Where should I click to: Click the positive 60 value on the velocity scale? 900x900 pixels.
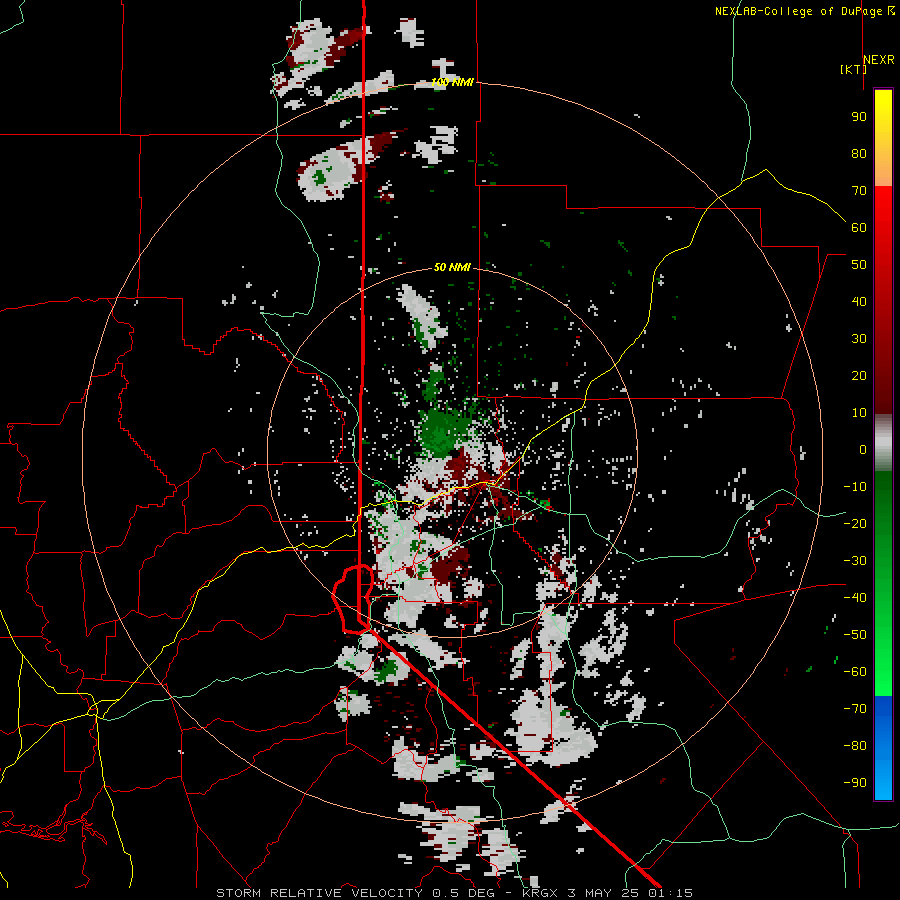(x=859, y=227)
